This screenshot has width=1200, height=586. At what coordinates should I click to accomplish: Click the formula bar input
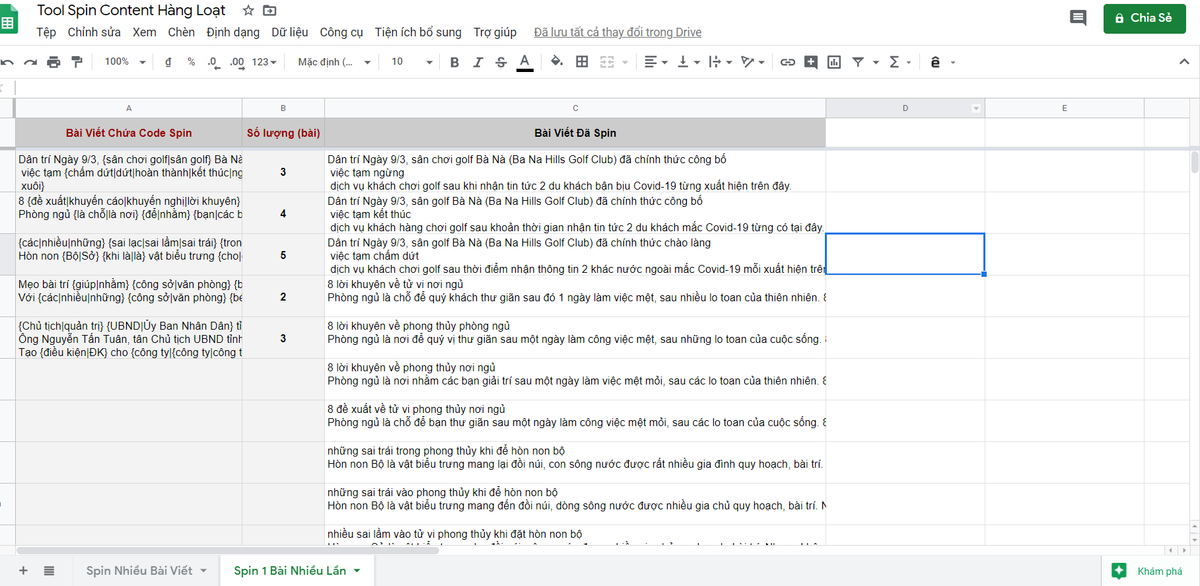(606, 88)
